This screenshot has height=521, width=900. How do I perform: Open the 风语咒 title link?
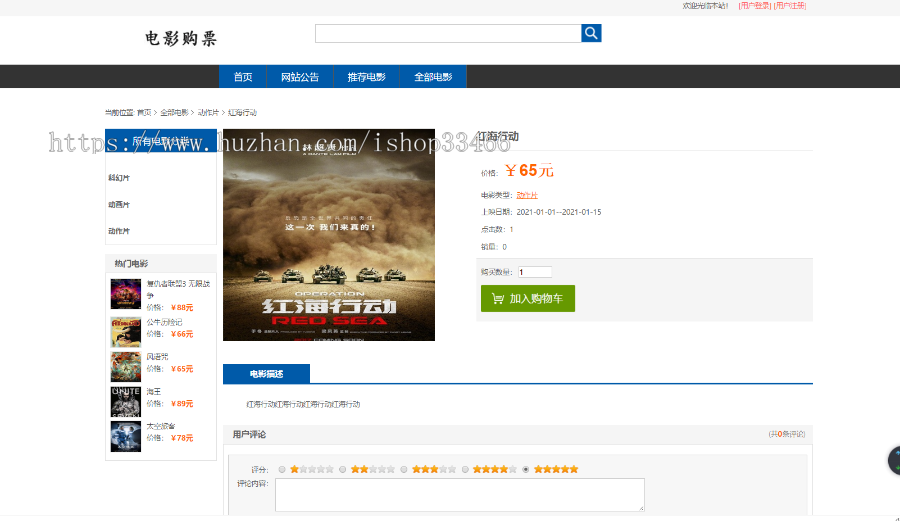pyautogui.click(x=157, y=357)
